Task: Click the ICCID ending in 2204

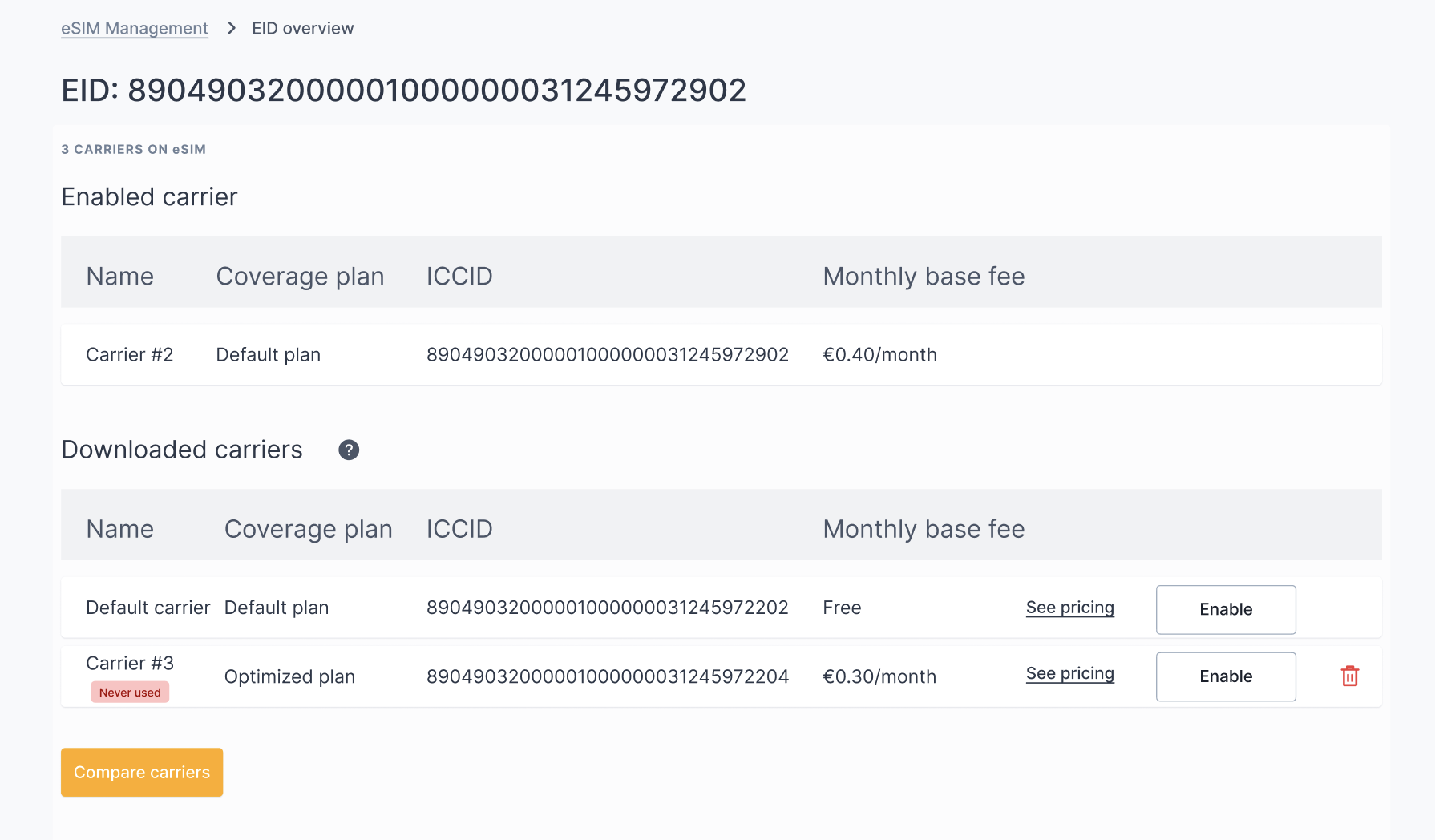Action: pos(607,677)
